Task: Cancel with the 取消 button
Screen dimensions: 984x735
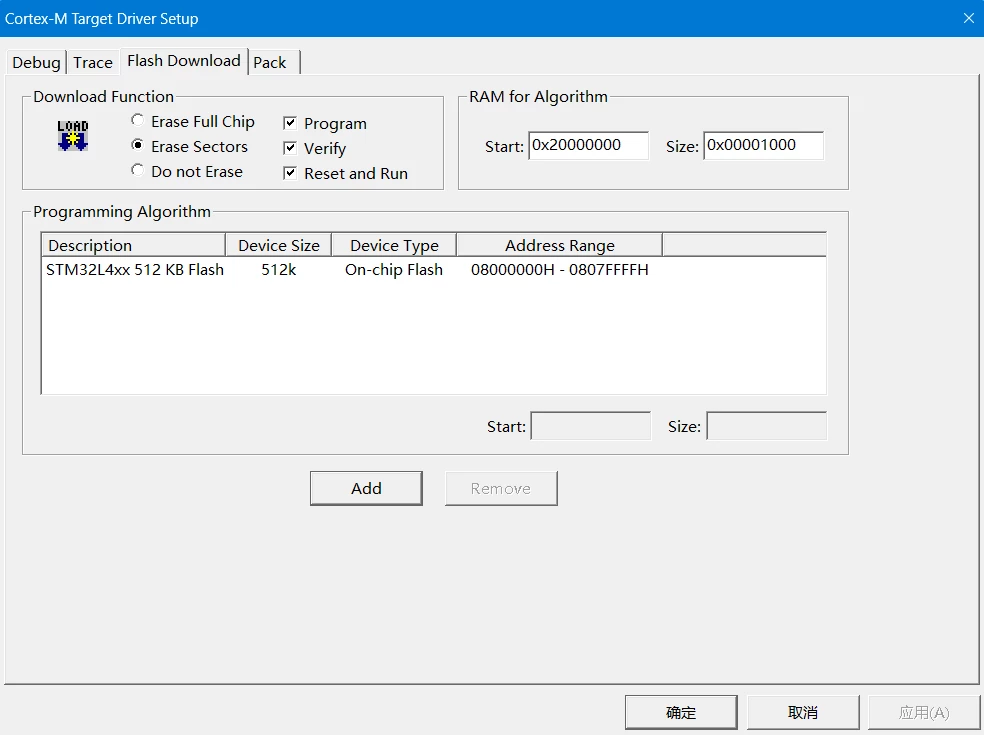Action: coord(803,712)
